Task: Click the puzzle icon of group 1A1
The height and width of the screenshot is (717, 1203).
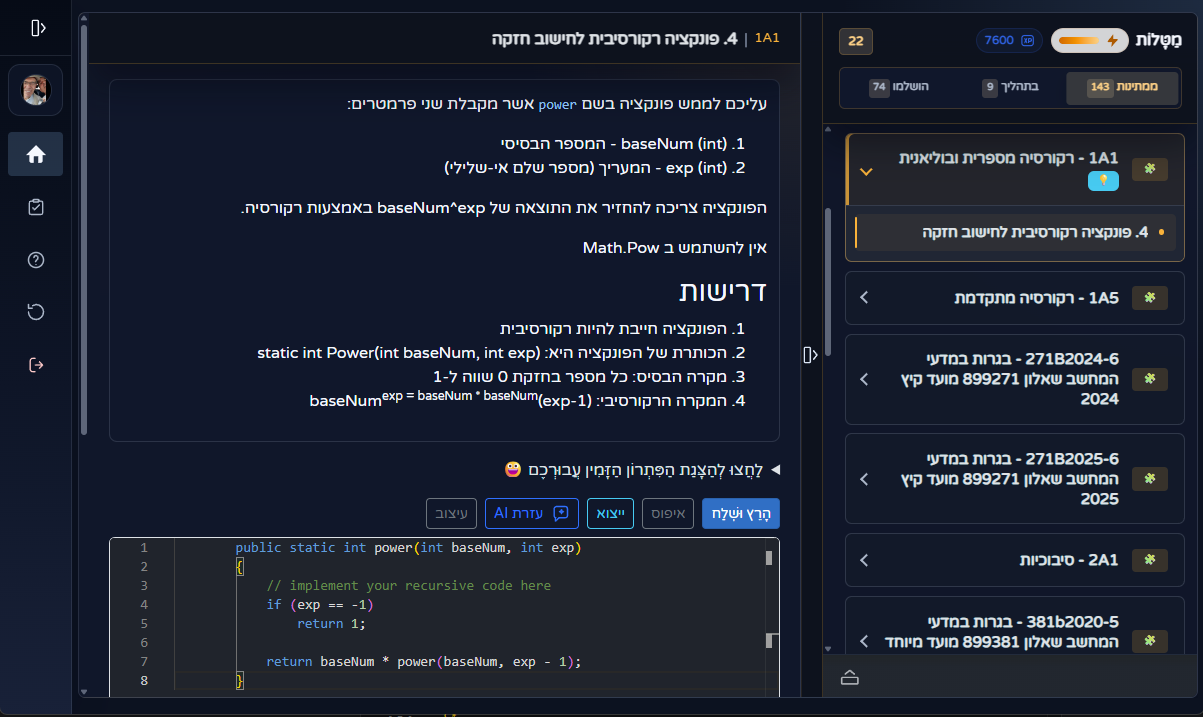Action: 1149,169
